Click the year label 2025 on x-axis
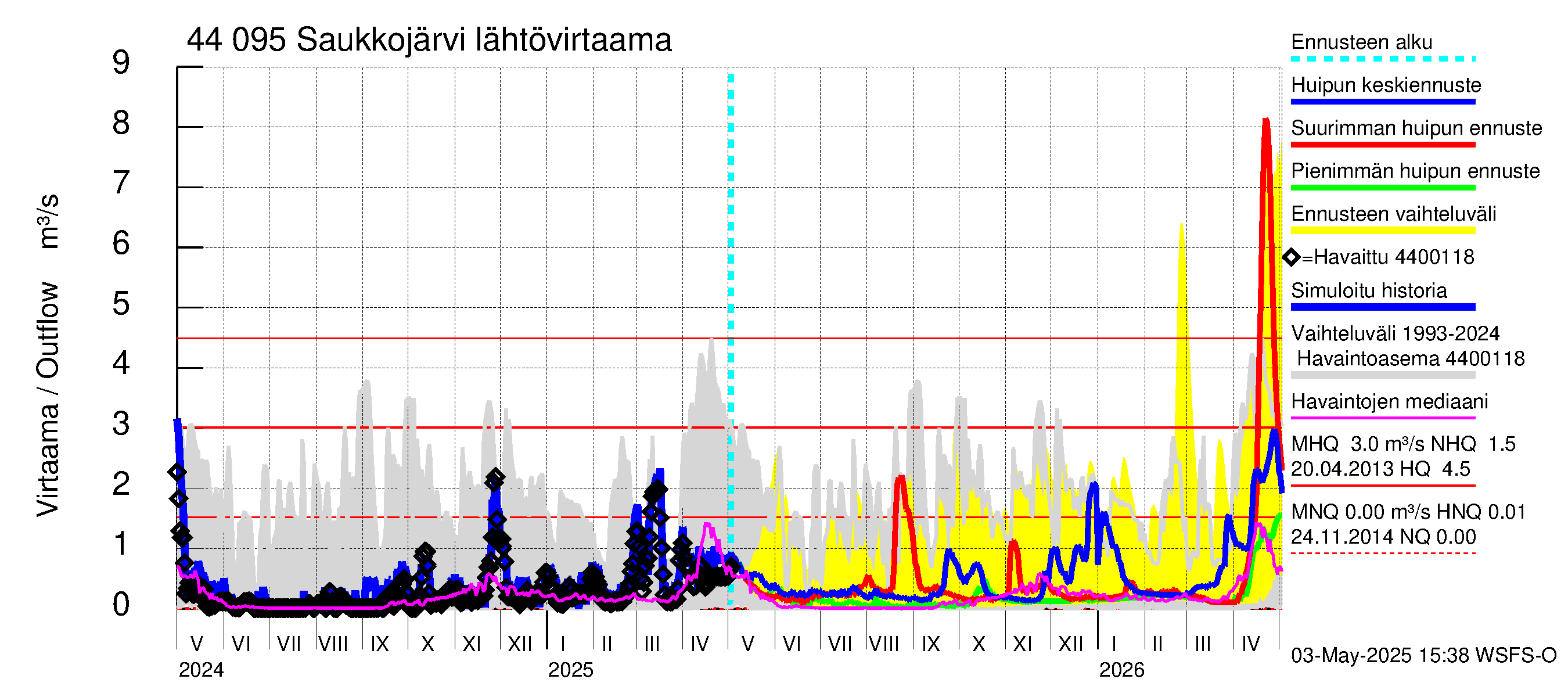 (570, 670)
